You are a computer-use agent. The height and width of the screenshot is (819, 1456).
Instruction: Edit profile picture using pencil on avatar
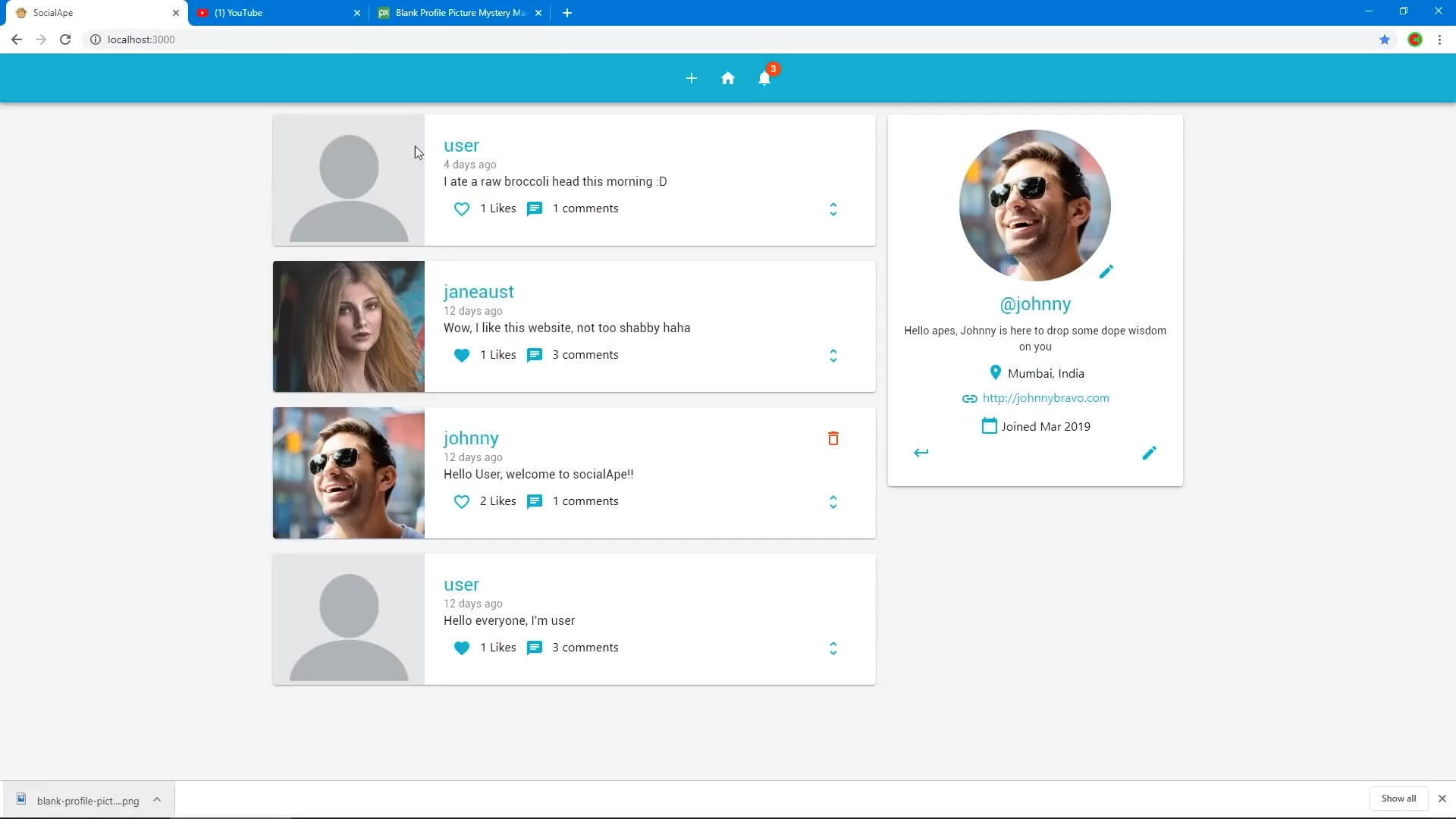[1106, 271]
